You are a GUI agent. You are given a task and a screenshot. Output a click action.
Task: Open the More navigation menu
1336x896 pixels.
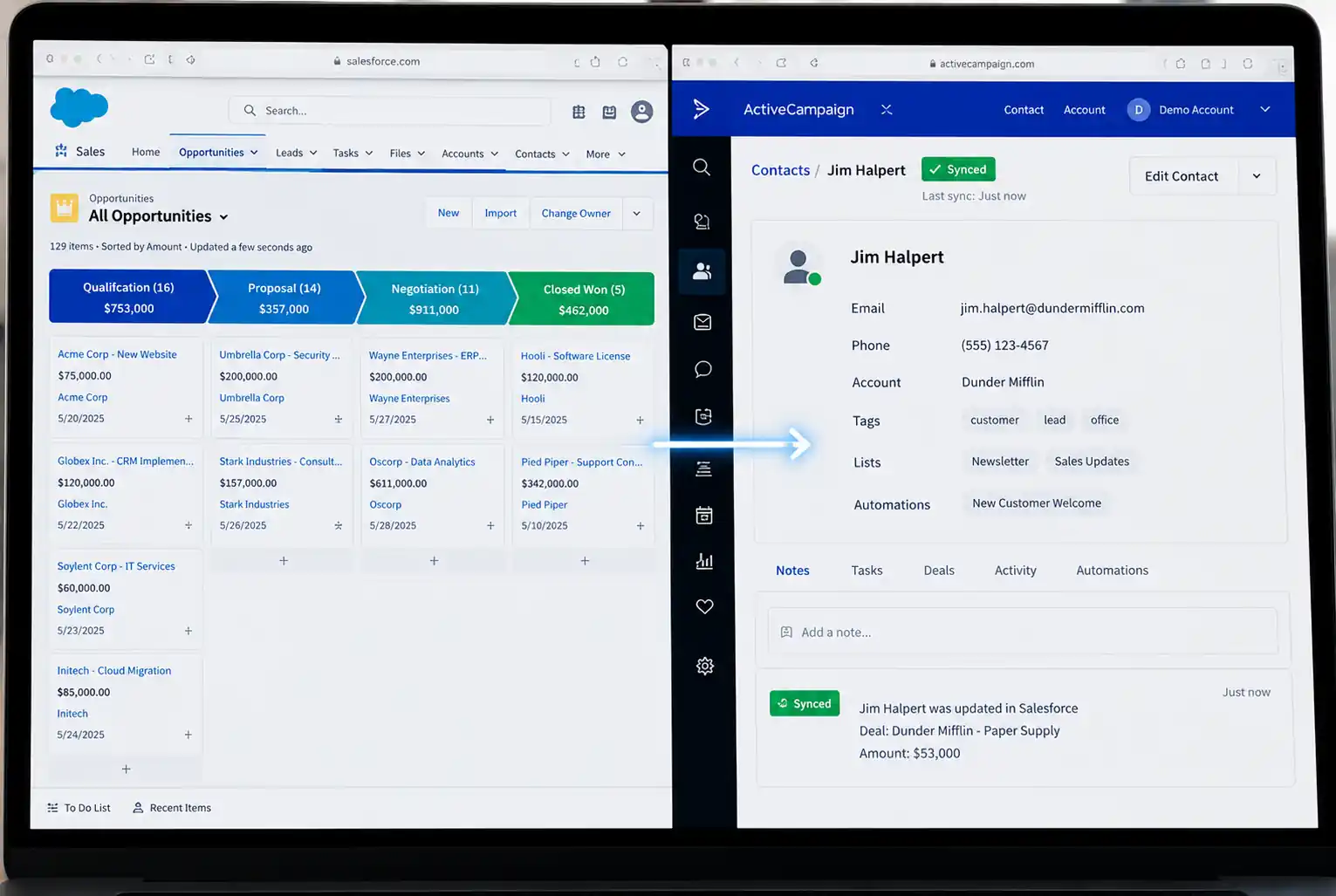606,154
